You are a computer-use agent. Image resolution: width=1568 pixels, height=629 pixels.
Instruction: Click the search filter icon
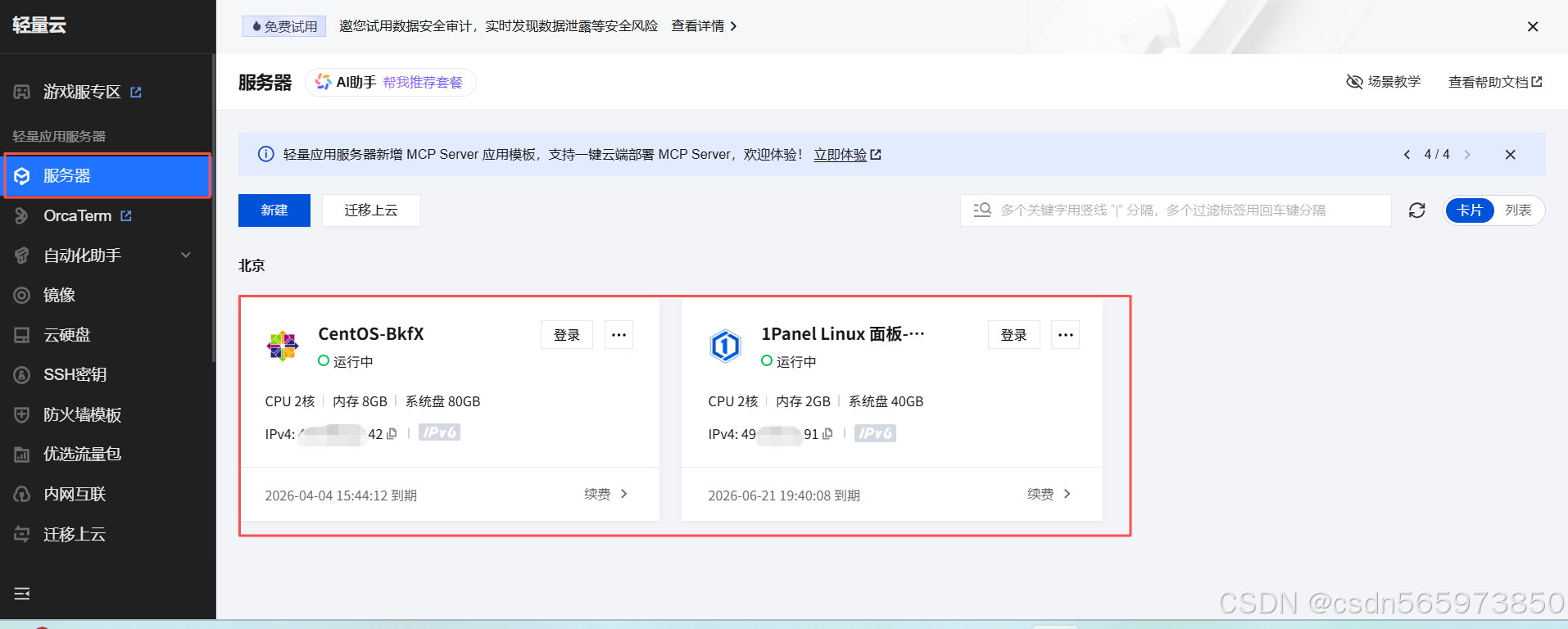[982, 210]
